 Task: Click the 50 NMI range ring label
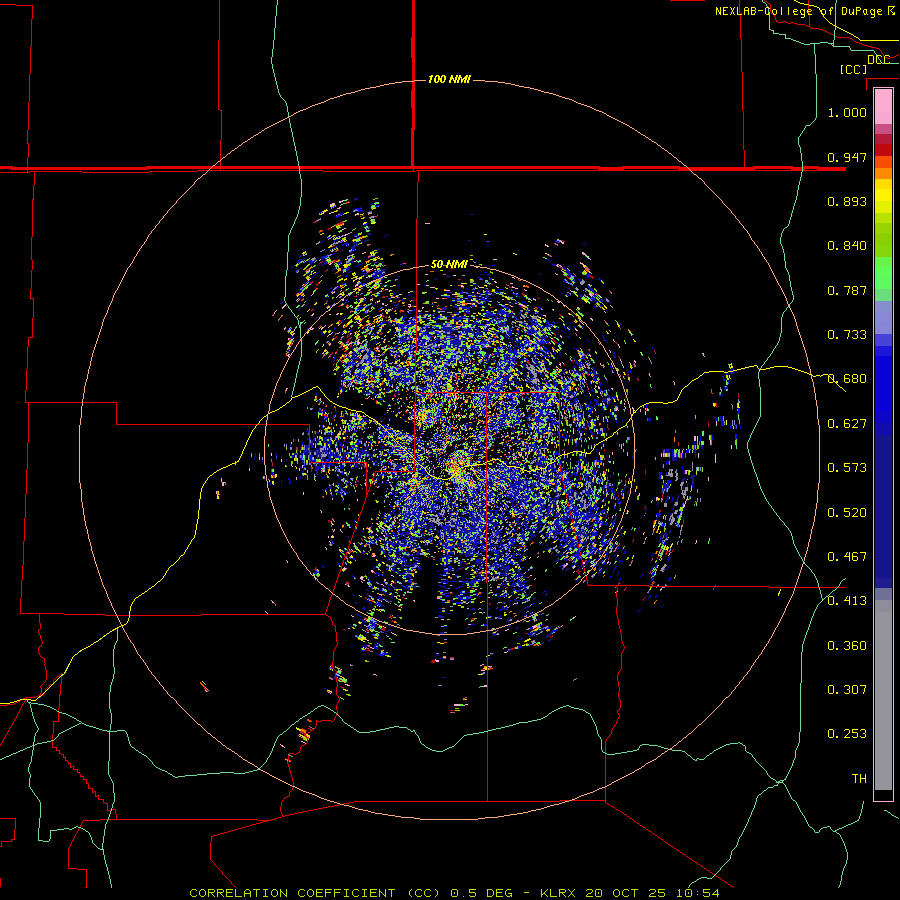click(449, 265)
